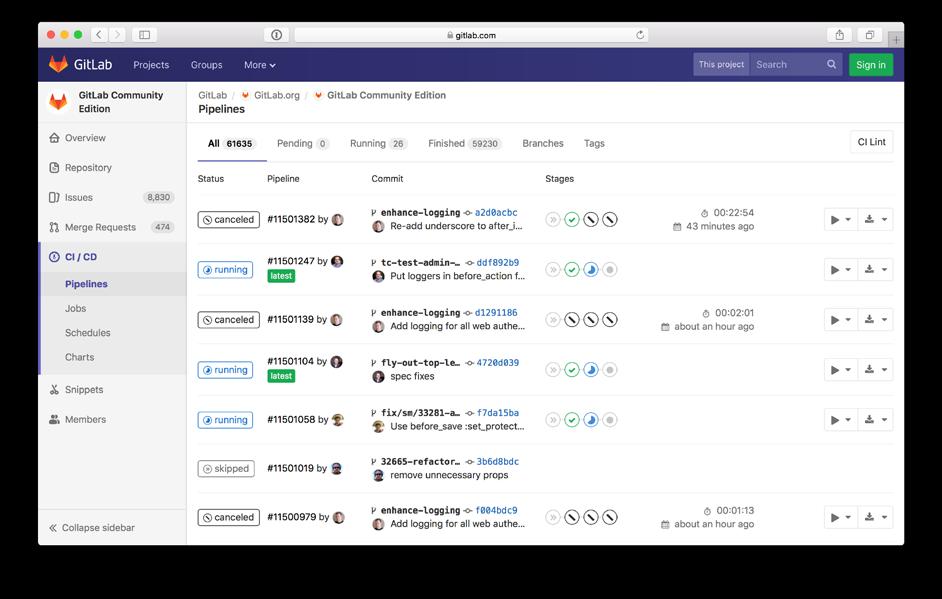Click the last canceled stage icon for pipeline #11500979
Screen dimensions: 942x599
(610, 517)
